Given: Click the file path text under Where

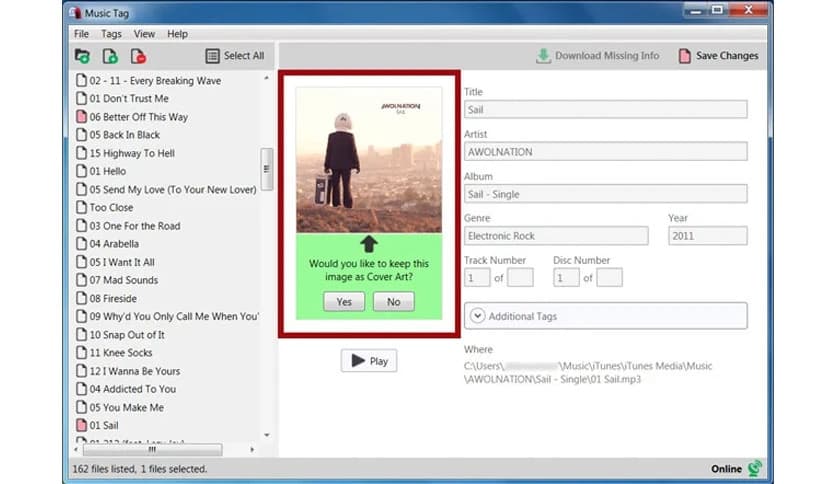Looking at the screenshot, I should click(588, 373).
